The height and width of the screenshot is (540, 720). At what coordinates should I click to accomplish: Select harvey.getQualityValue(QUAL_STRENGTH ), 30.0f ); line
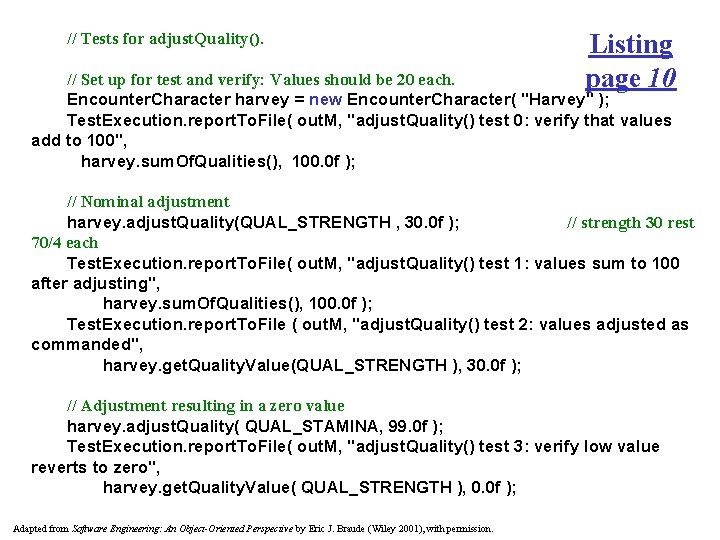(312, 366)
